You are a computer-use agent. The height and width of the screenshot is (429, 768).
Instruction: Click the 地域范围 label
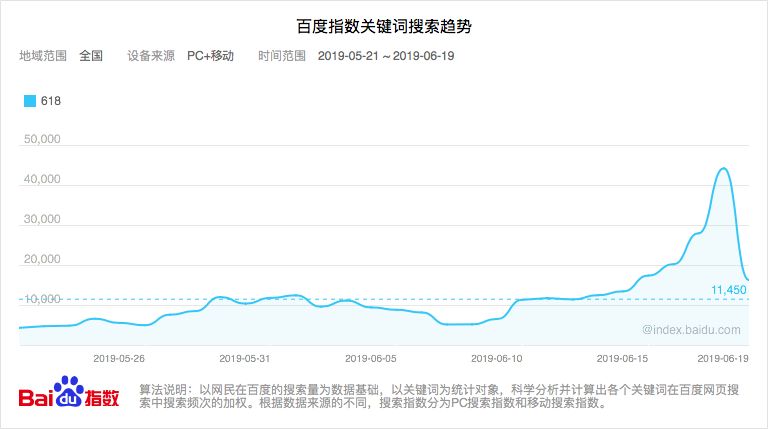(43, 56)
